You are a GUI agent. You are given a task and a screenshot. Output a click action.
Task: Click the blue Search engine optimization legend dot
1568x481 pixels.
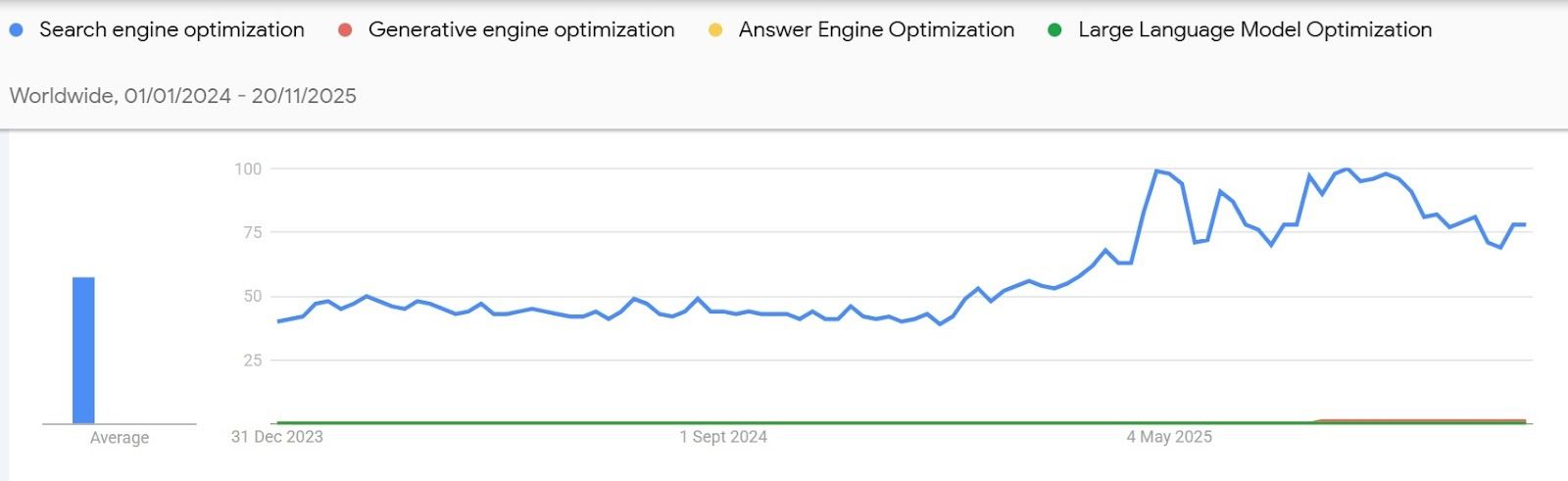click(16, 30)
